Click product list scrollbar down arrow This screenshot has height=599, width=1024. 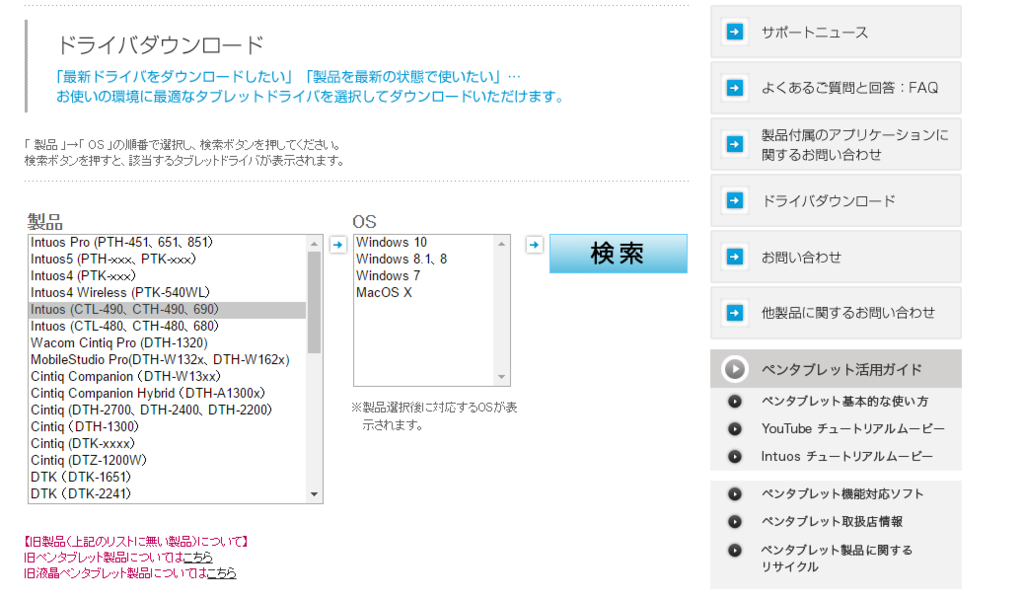[314, 494]
